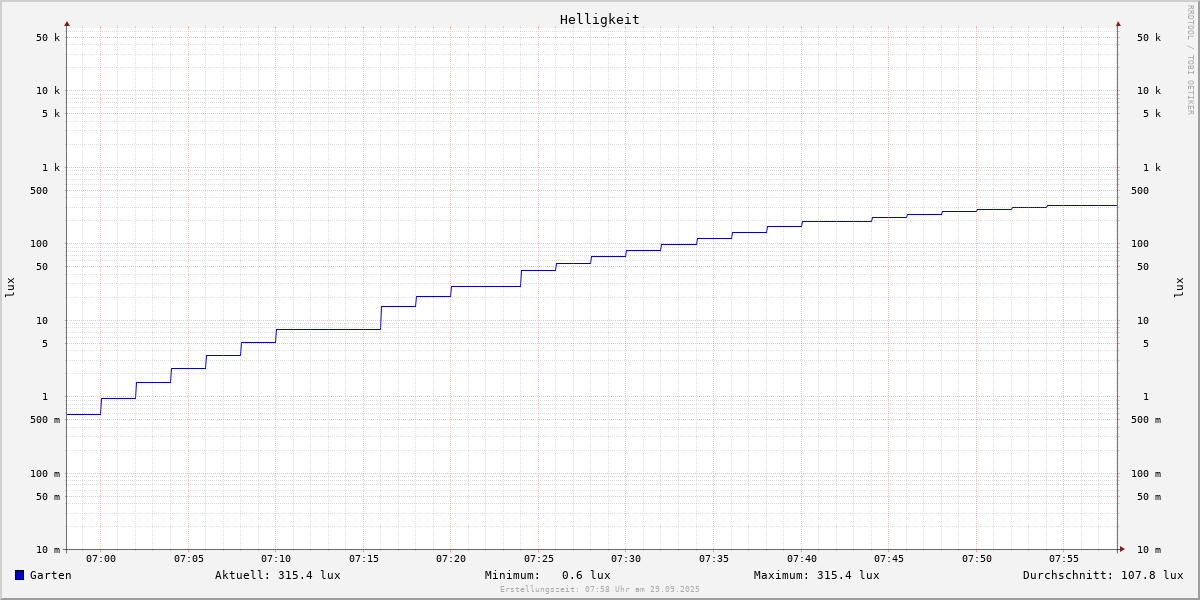Click the Erstellungszeit timestamp footer text
This screenshot has width=1200, height=600.
click(600, 590)
